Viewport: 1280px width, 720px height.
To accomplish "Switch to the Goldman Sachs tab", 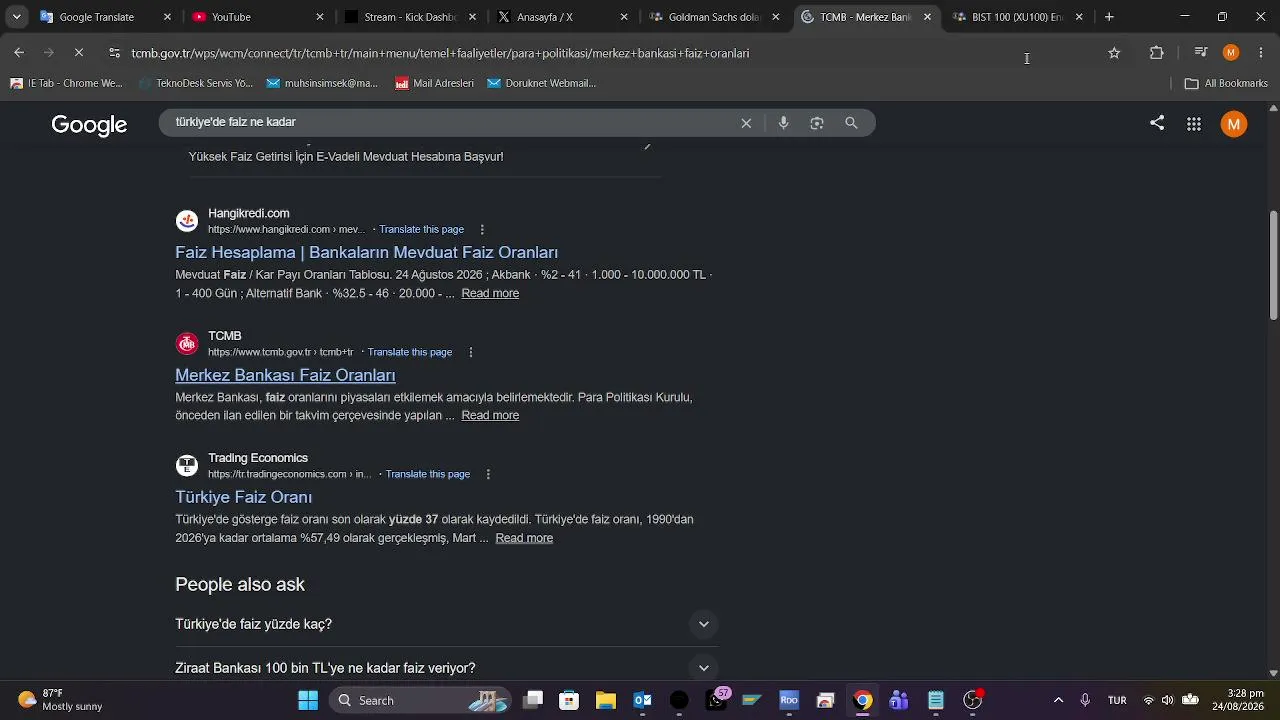I will pos(714,17).
